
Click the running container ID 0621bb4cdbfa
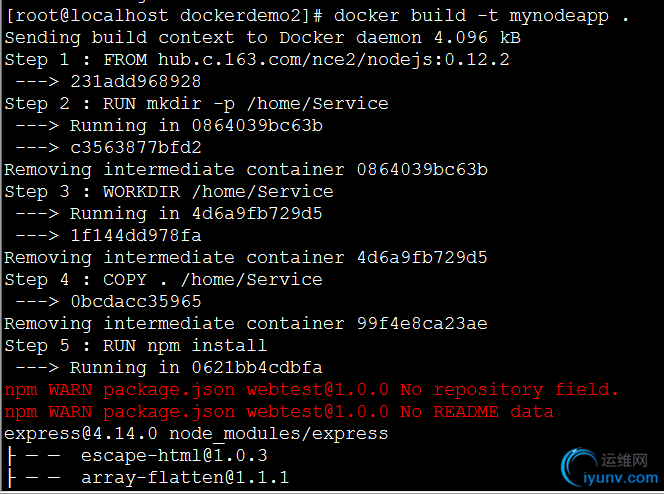pos(257,368)
